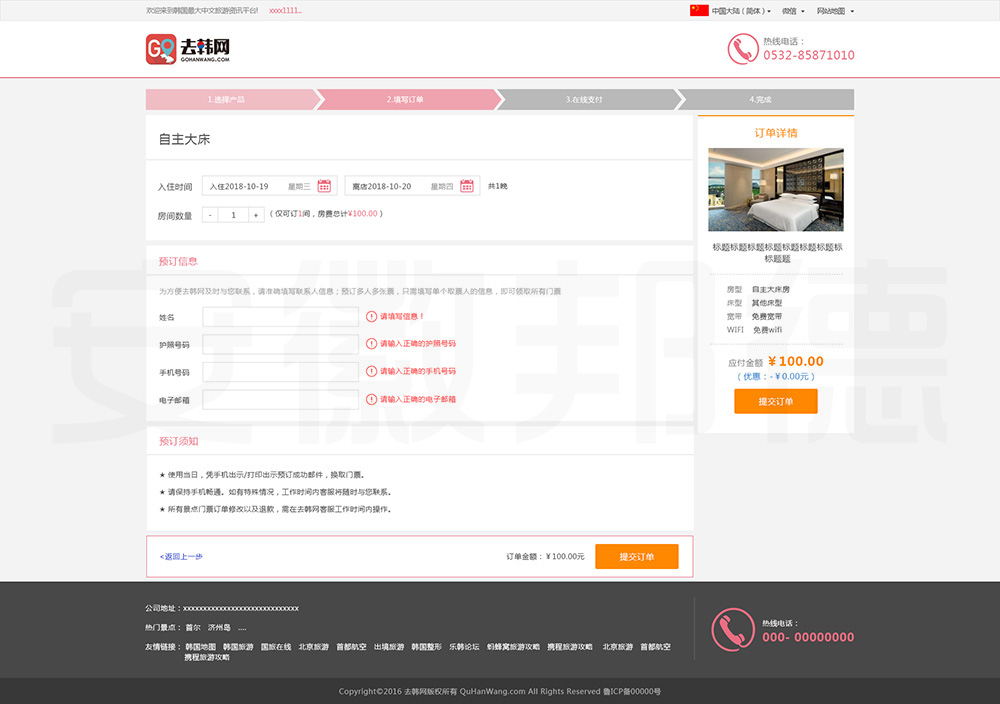Screen dimensions: 1000x704
Task: Click the 返回上一步 link
Action: 181,556
